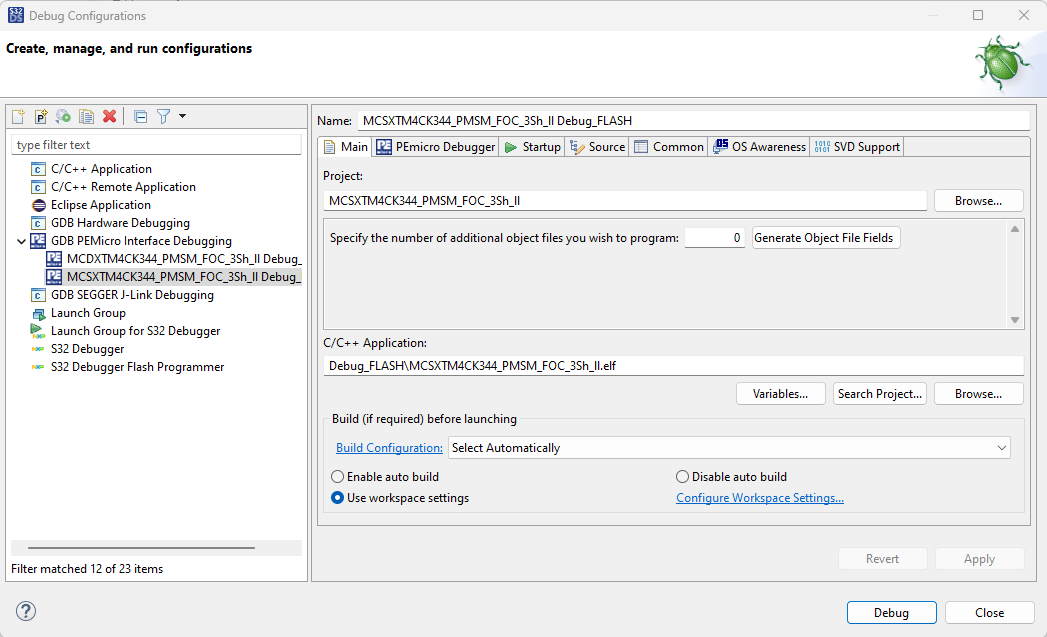Open Configure Workspace Settings link
The width and height of the screenshot is (1047, 637).
point(759,498)
